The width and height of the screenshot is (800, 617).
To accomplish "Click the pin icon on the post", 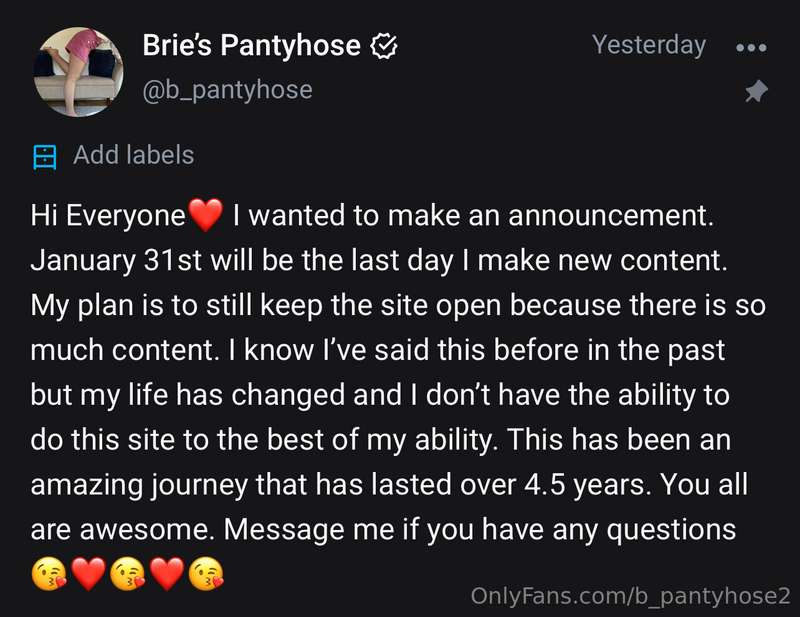I will click(x=756, y=91).
